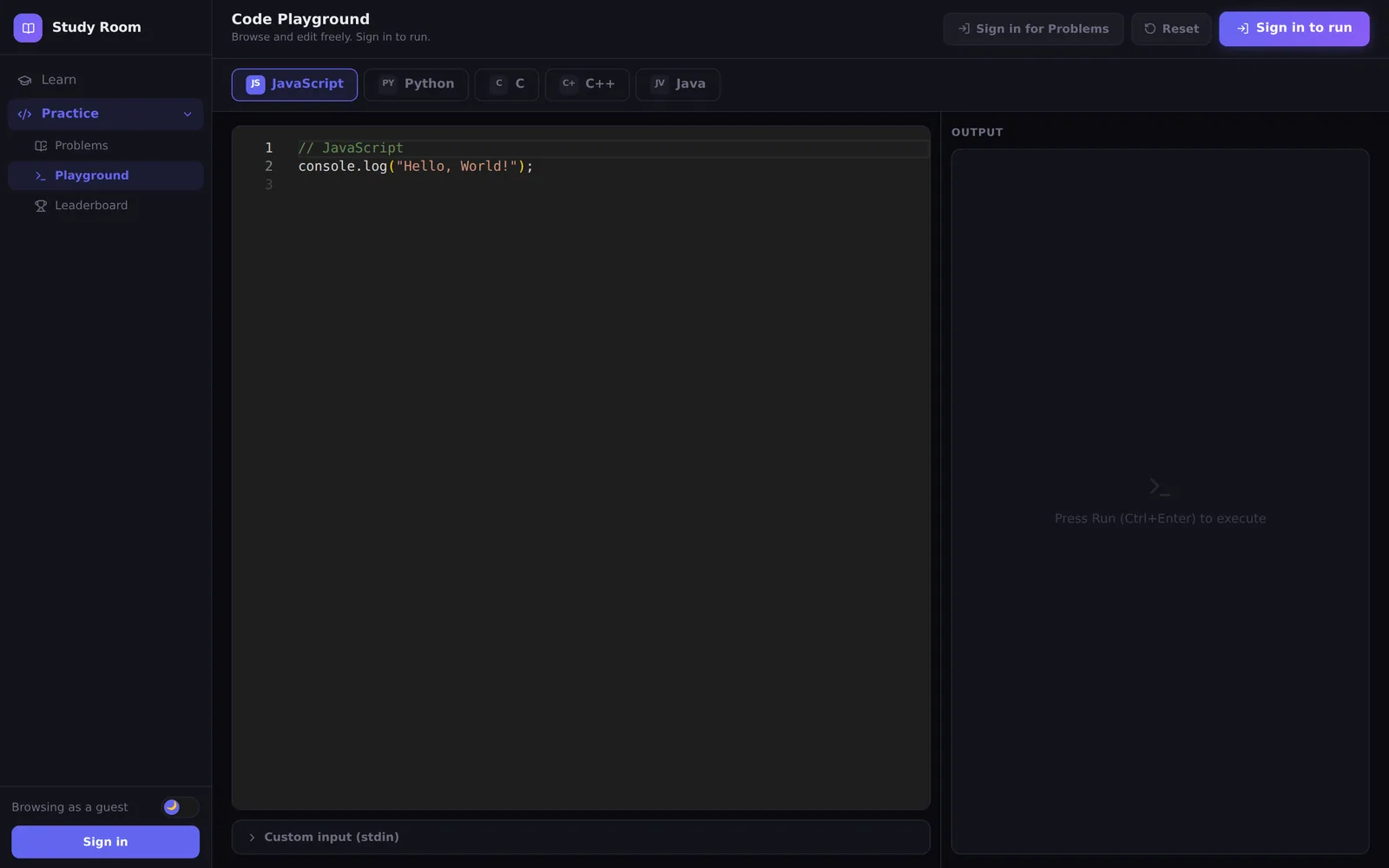Click the Custom input (stdin) label

[x=332, y=838]
